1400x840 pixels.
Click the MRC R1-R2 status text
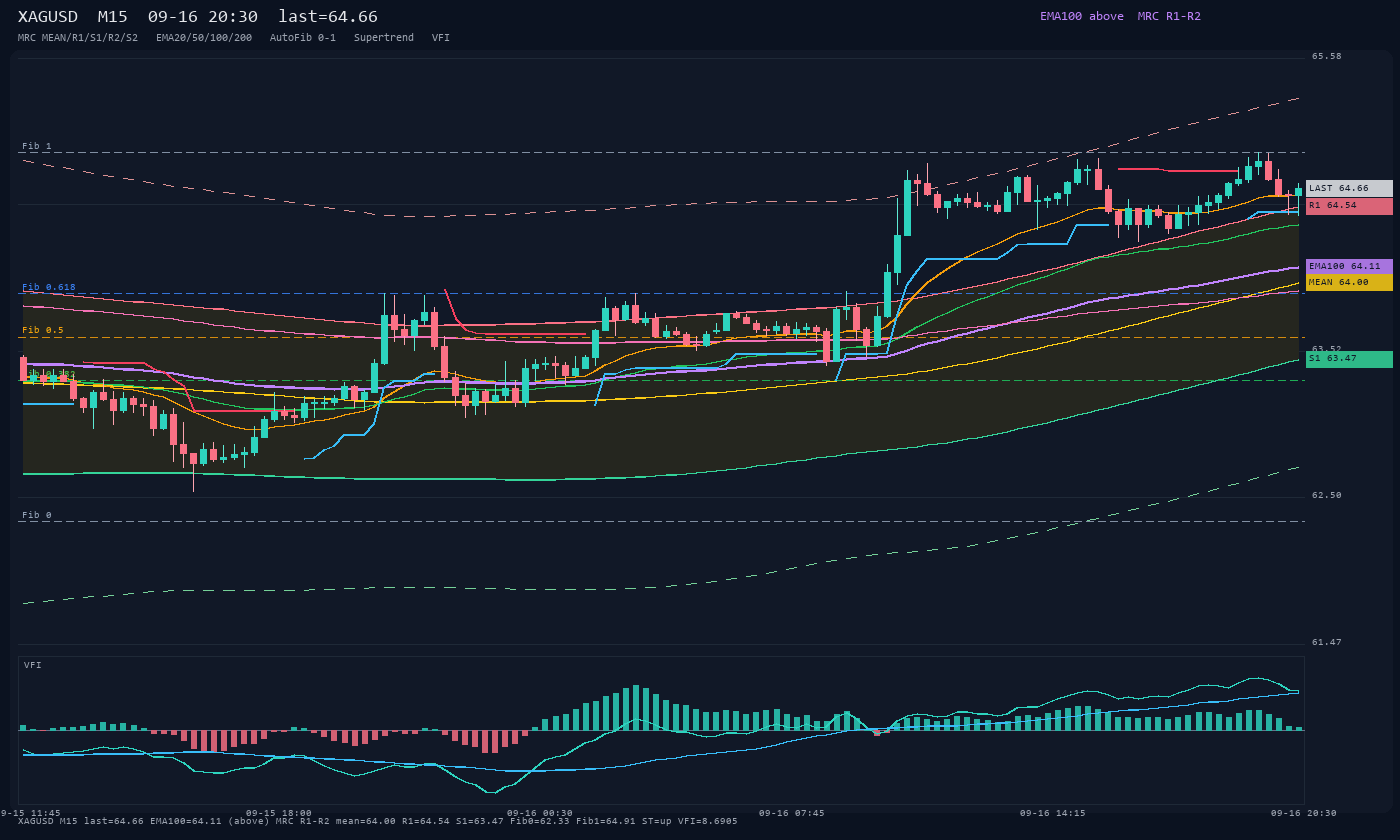tap(1169, 16)
